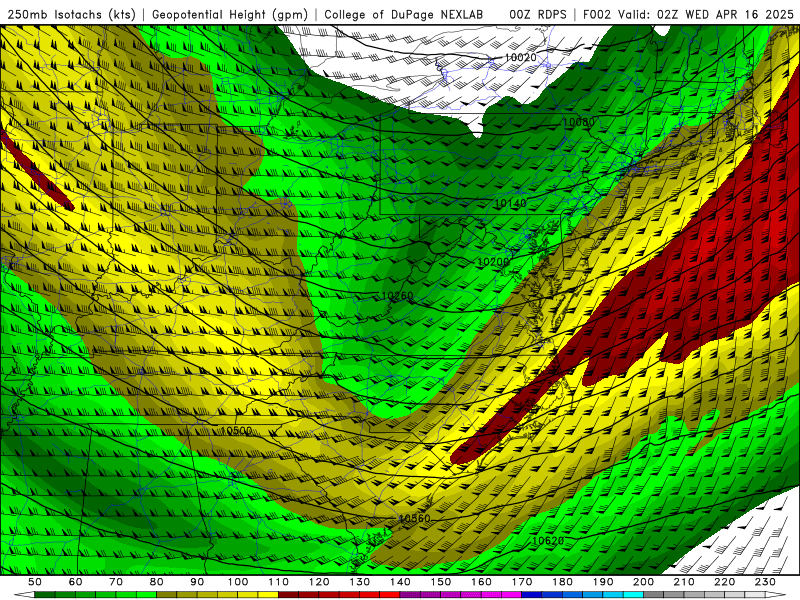Click the 10080 height contour label
This screenshot has height=600, width=800.
tap(579, 122)
